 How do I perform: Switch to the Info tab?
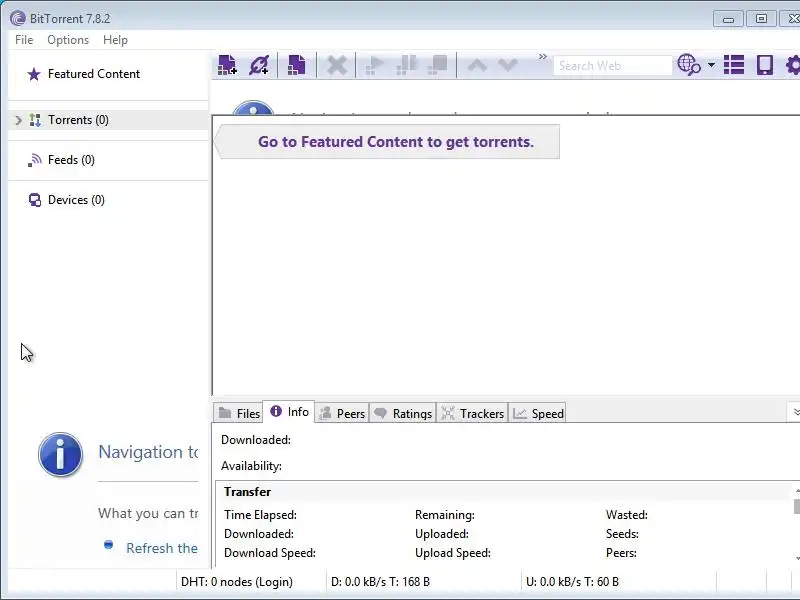(289, 412)
